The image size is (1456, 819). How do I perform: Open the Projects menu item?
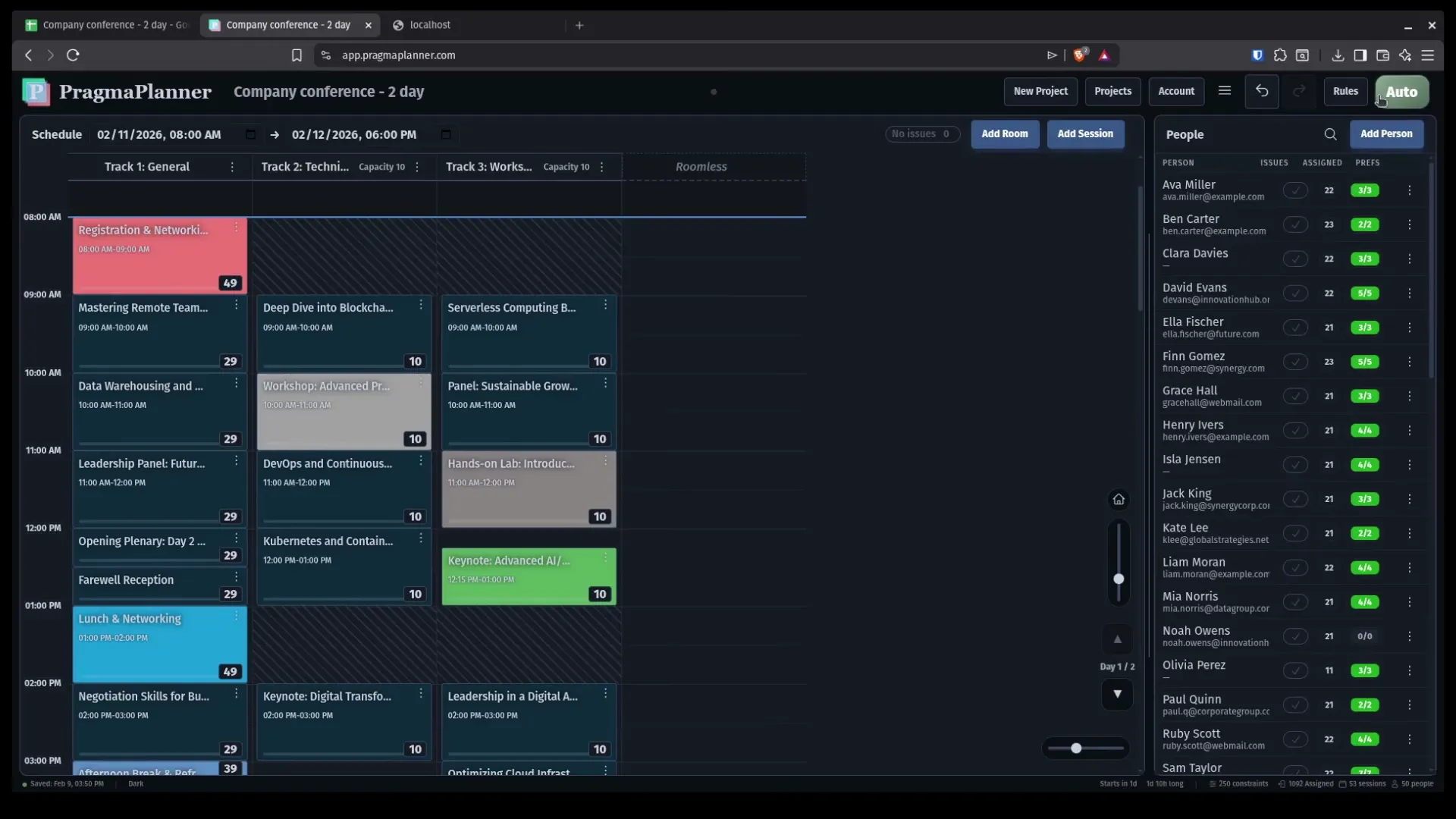(1112, 91)
